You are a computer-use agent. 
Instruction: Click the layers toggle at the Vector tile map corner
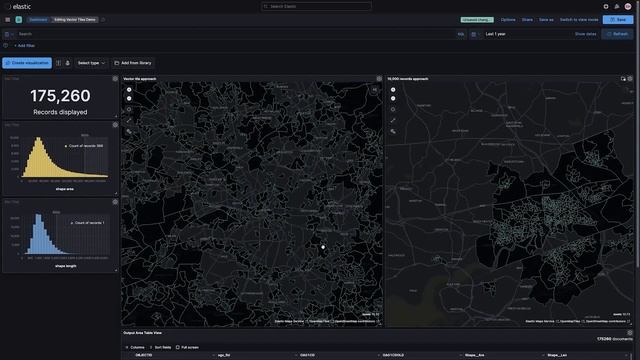click(374, 89)
